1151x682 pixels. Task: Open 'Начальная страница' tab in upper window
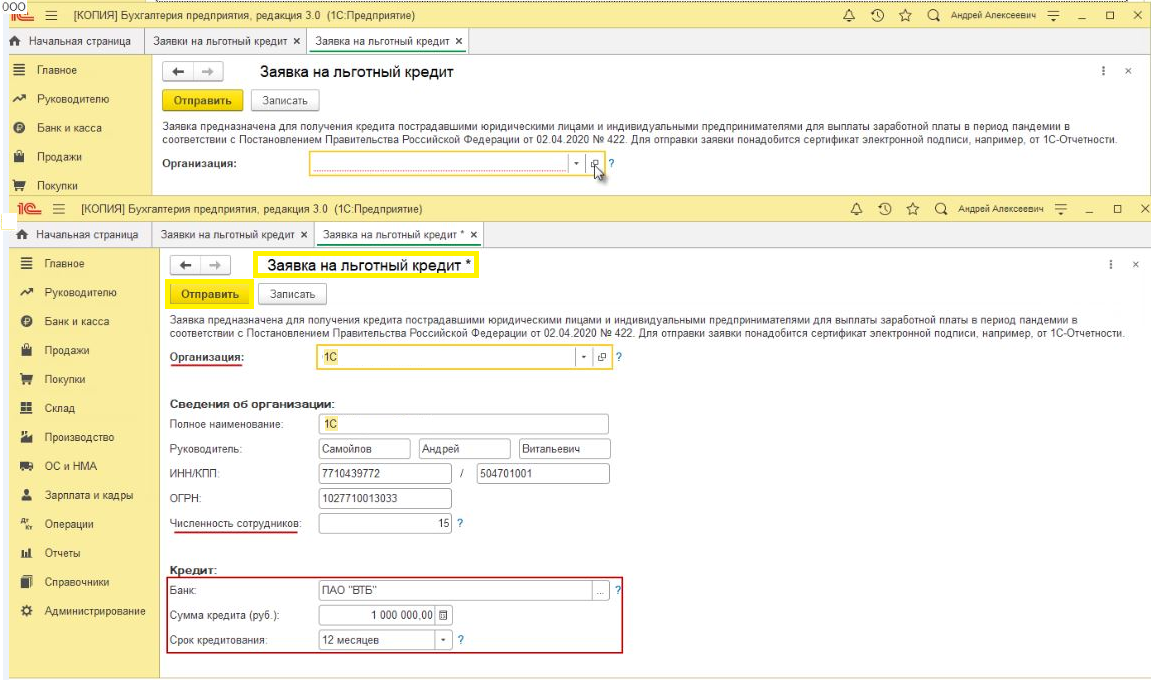72,41
